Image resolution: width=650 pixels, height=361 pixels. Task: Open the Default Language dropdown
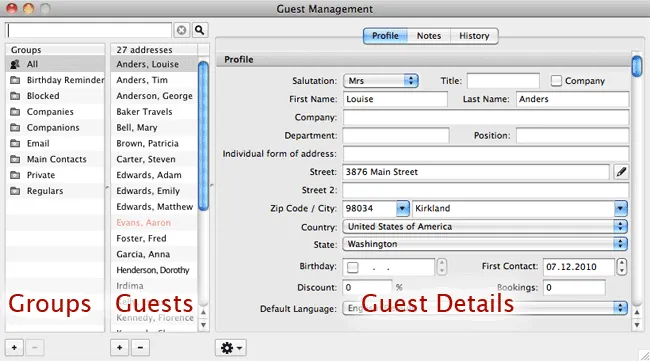[485, 308]
